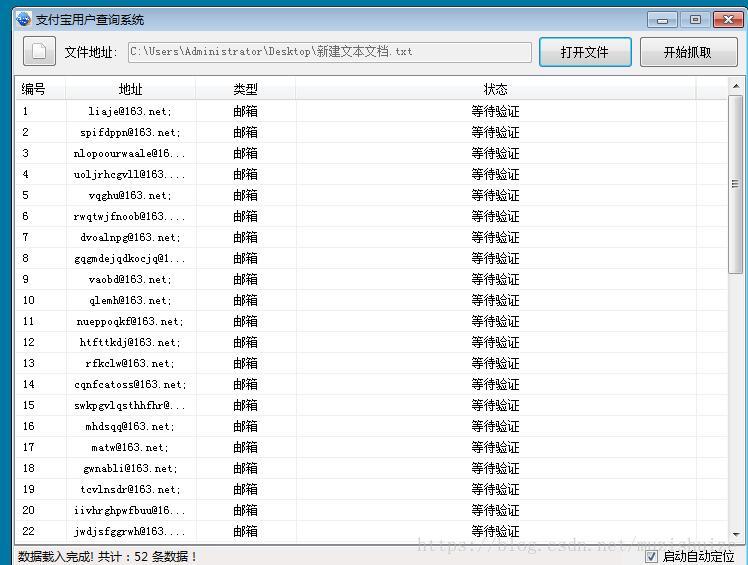
Task: Select row uoljrhcgvll@163....
Action: click(x=372, y=174)
